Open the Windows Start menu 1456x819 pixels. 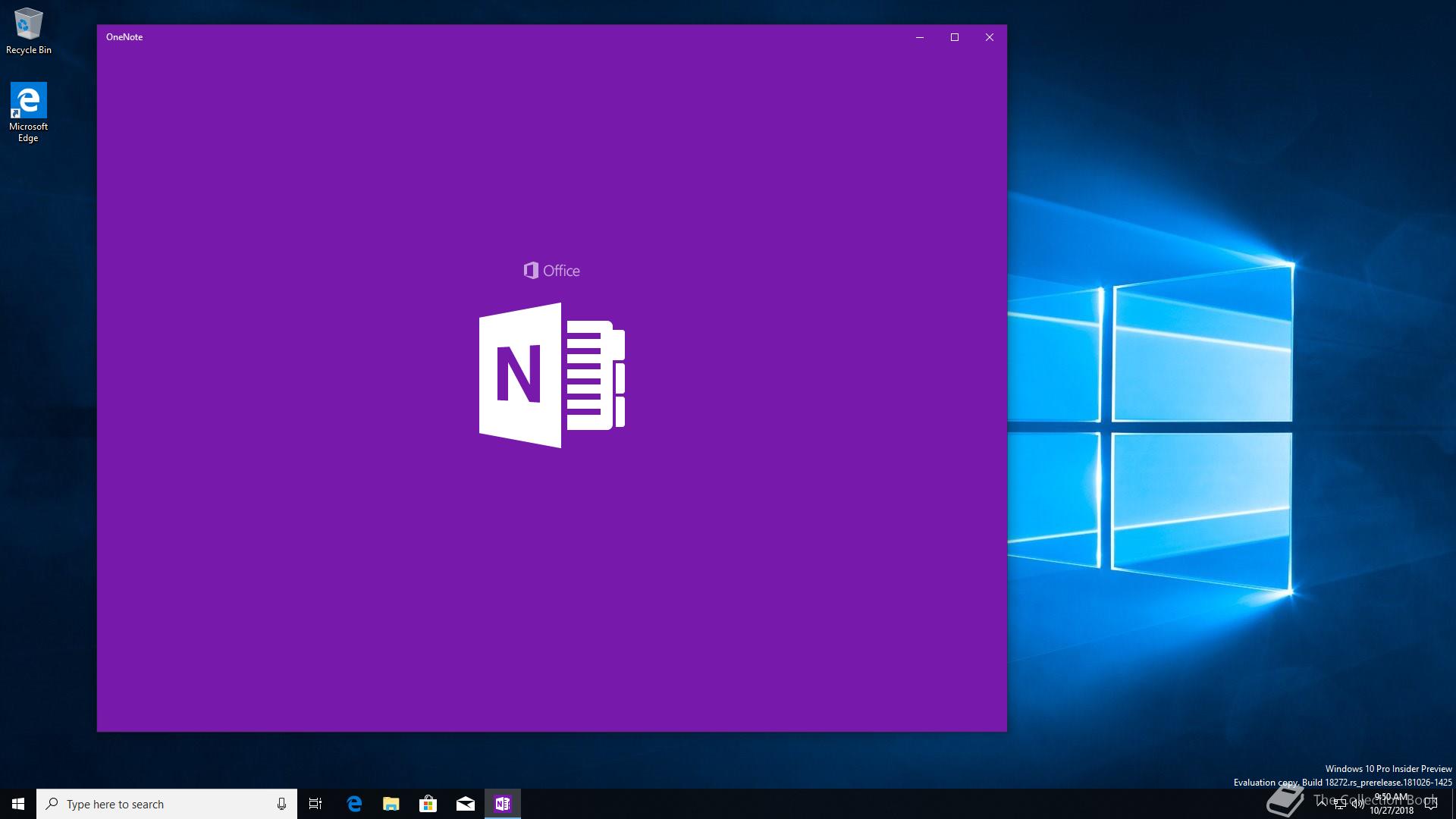click(18, 804)
